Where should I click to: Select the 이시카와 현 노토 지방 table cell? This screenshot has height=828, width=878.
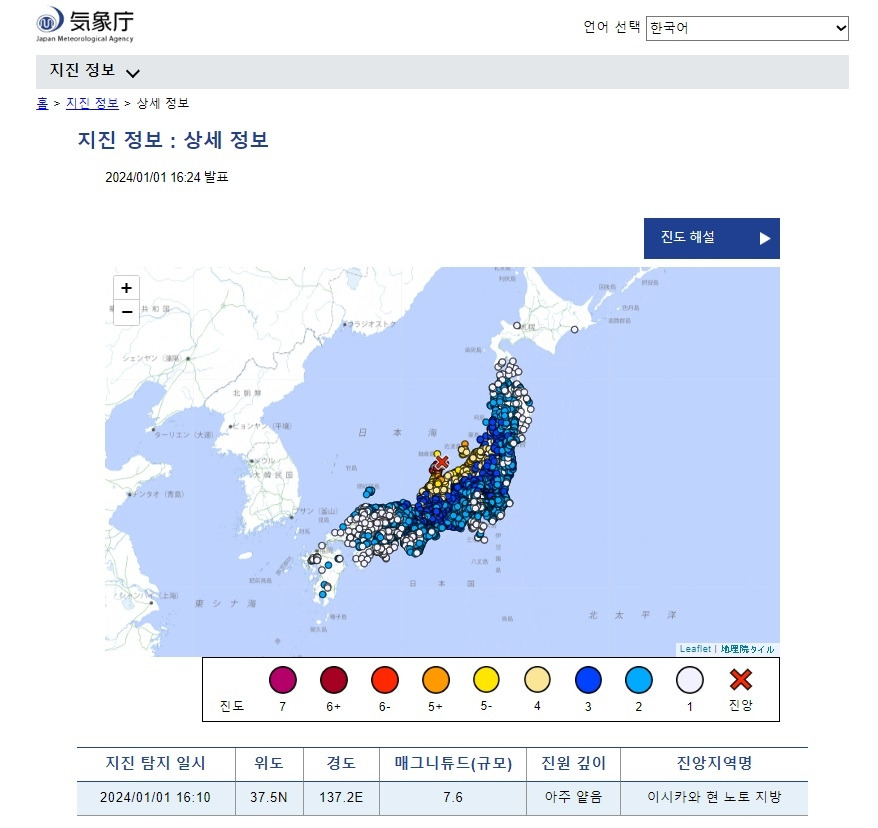click(x=713, y=799)
